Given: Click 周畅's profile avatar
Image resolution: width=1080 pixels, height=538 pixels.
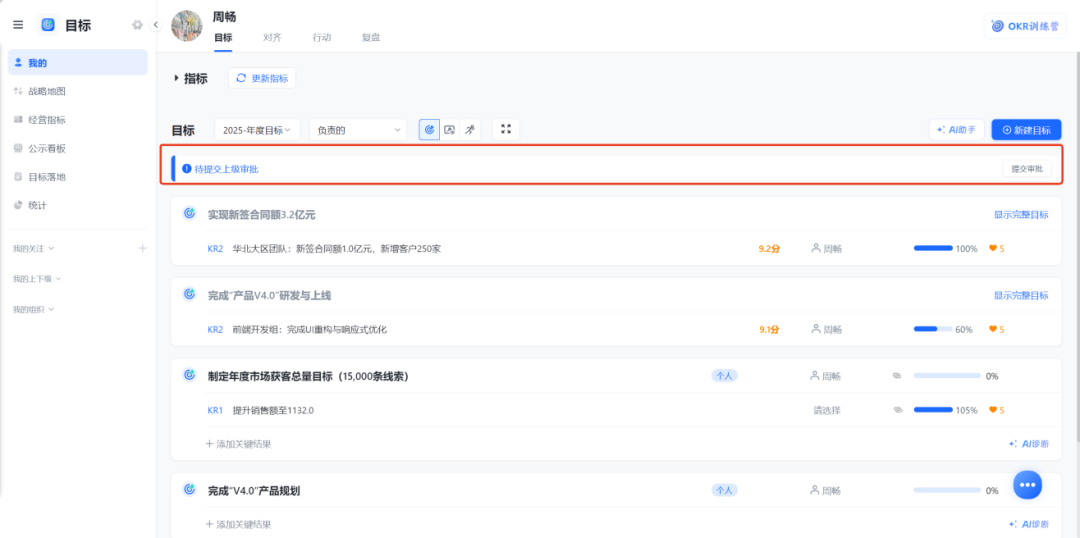Looking at the screenshot, I should tap(187, 26).
